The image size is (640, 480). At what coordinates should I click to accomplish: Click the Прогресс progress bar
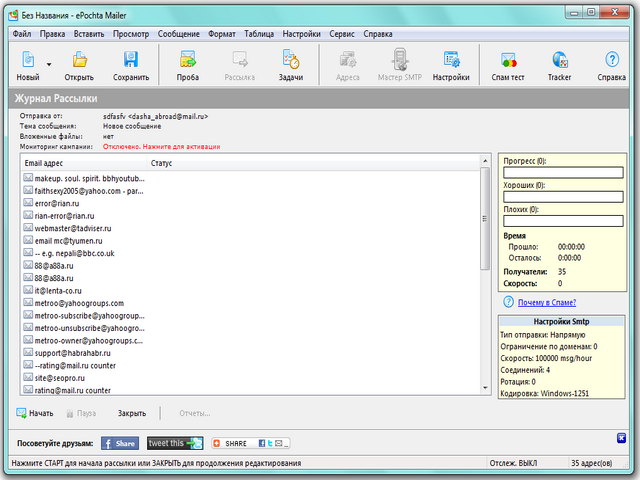[x=563, y=173]
